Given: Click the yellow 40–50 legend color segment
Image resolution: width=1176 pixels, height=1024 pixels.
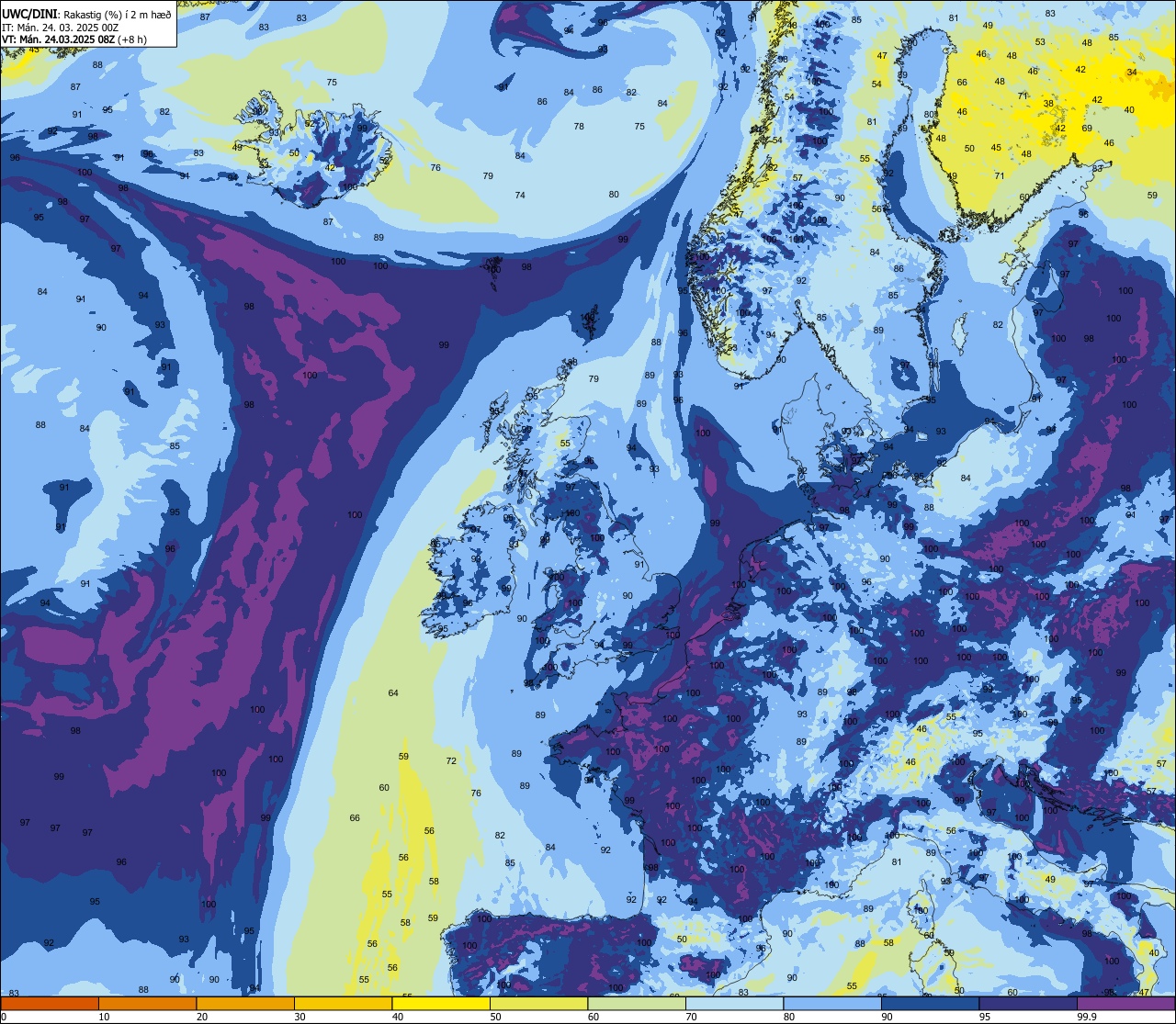Looking at the screenshot, I should pos(441,1004).
